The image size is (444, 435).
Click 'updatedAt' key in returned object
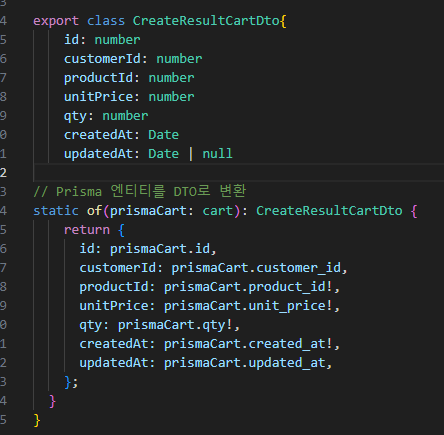point(114,363)
